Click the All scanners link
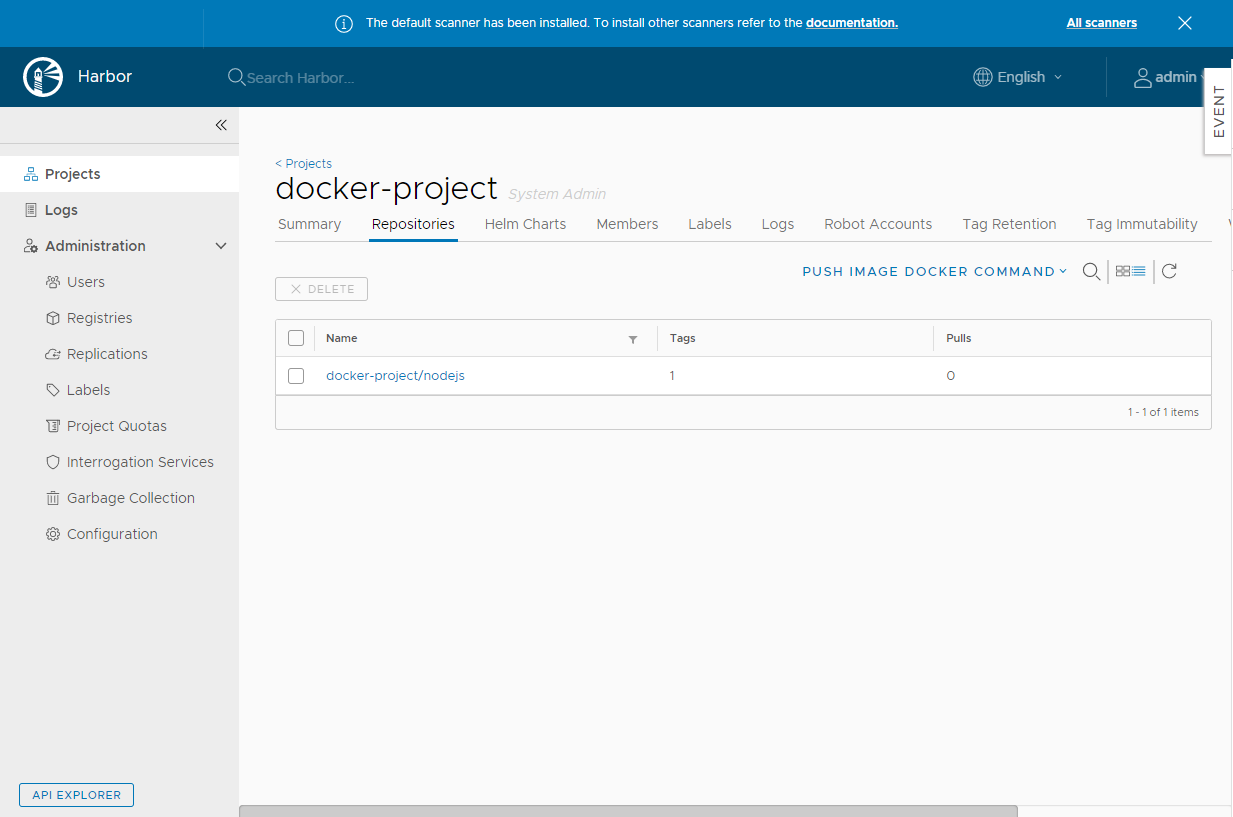The height and width of the screenshot is (817, 1233). [x=1102, y=23]
